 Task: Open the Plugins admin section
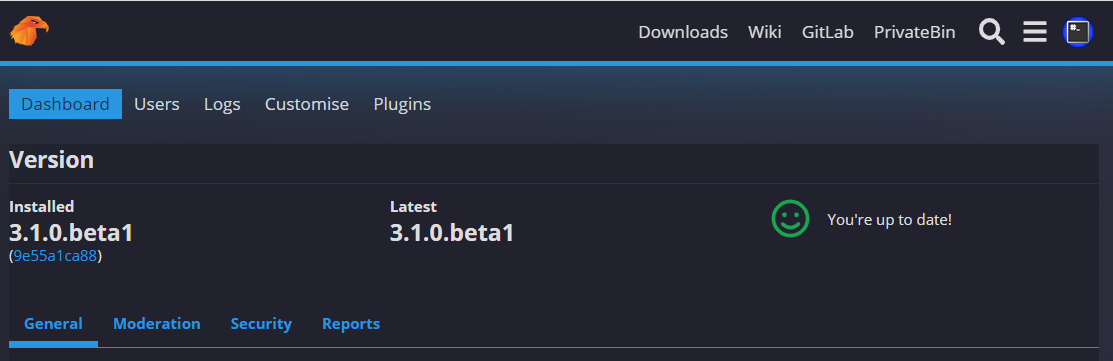[402, 104]
